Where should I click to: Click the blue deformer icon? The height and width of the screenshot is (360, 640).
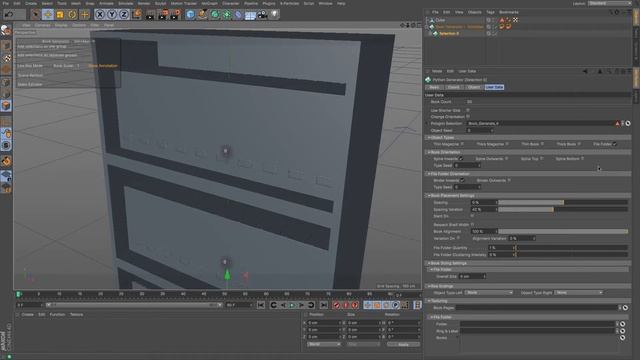(238, 15)
